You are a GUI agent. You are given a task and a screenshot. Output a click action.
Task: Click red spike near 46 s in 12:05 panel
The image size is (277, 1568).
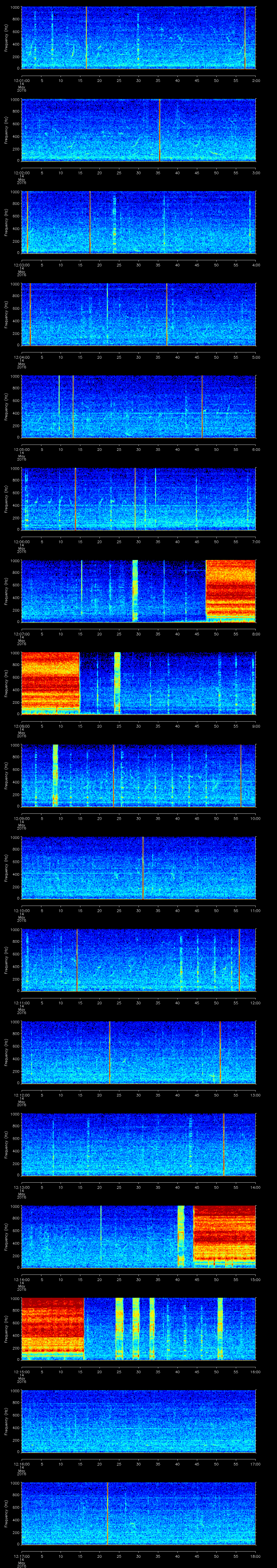coord(202,407)
